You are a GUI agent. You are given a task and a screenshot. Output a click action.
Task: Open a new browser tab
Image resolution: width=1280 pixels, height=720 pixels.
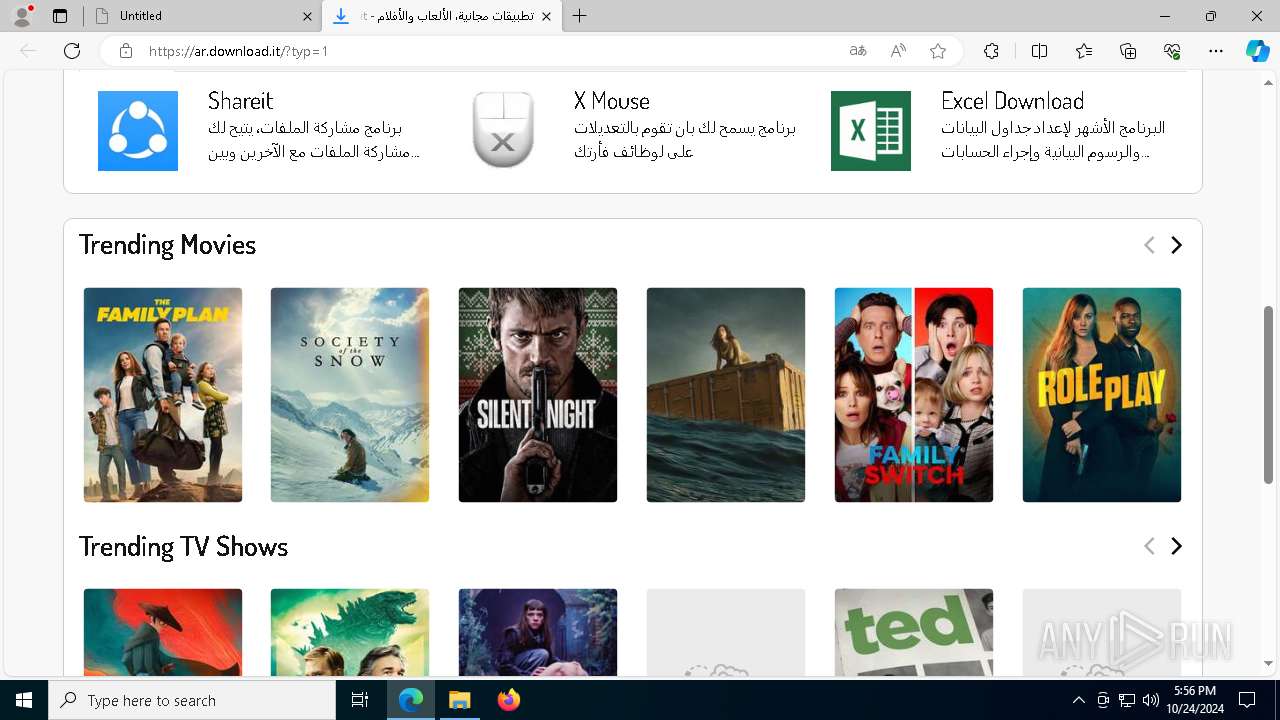tap(580, 16)
